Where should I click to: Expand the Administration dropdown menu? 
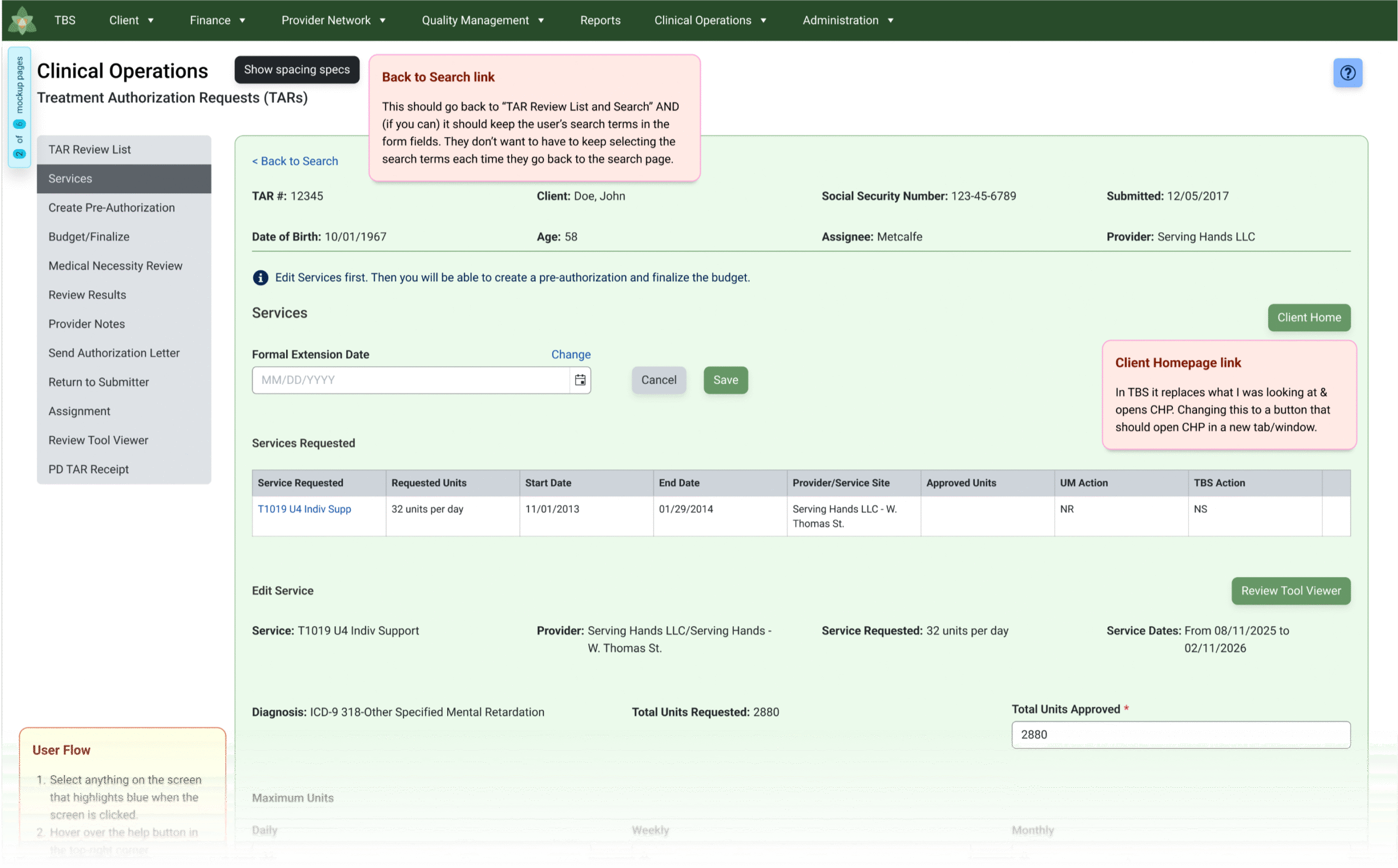pyautogui.click(x=848, y=20)
